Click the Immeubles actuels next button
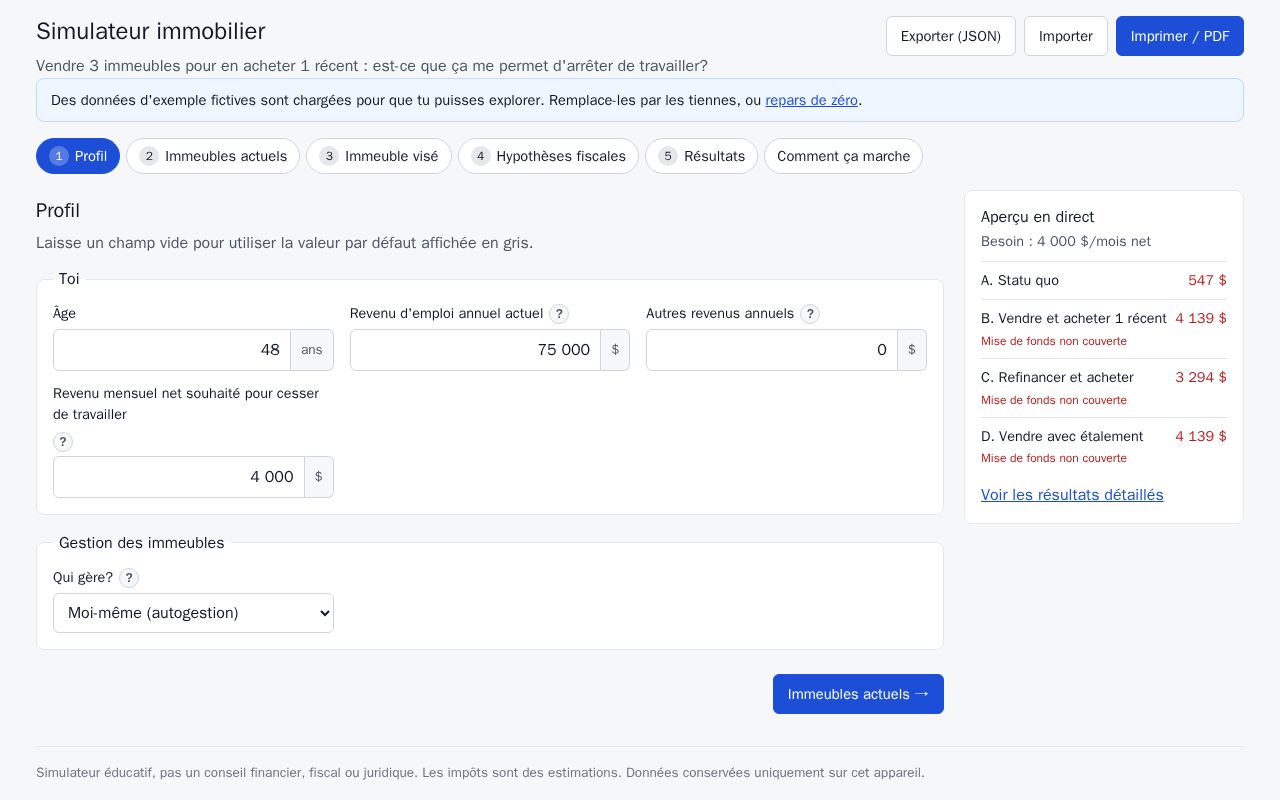This screenshot has height=800, width=1280. (x=858, y=694)
